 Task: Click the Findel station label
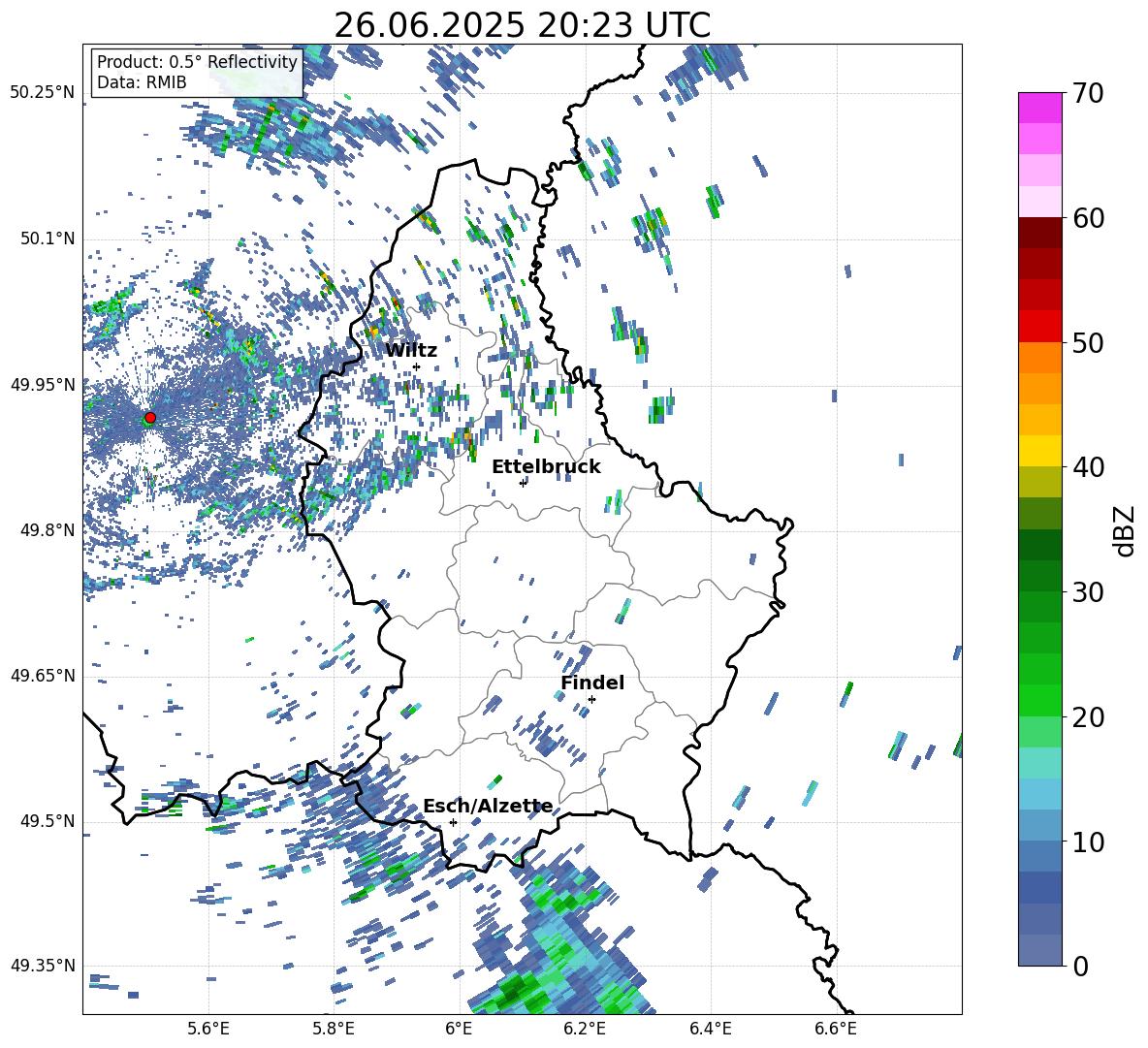click(x=592, y=683)
